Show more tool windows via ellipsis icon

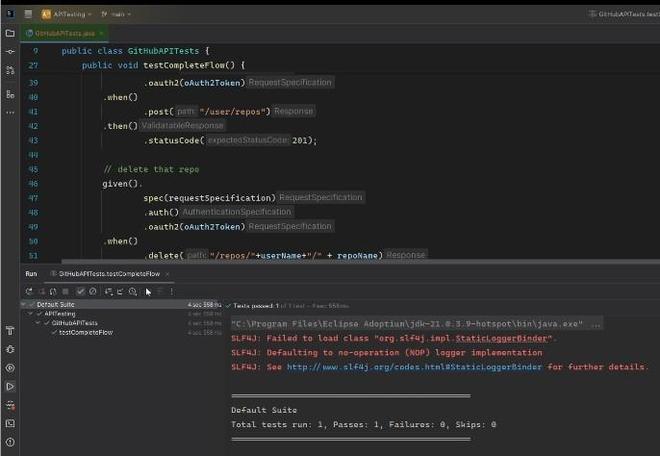pos(10,112)
